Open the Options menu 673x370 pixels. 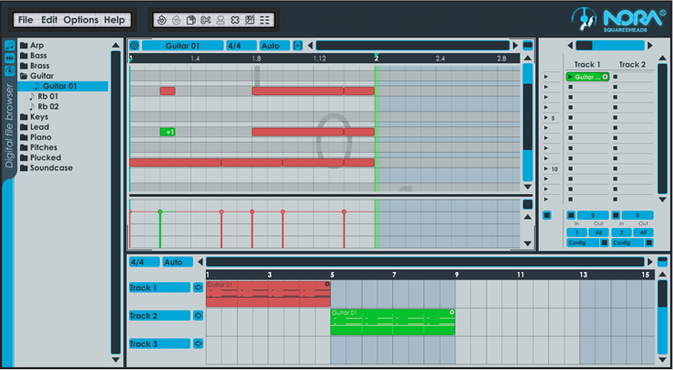81,20
